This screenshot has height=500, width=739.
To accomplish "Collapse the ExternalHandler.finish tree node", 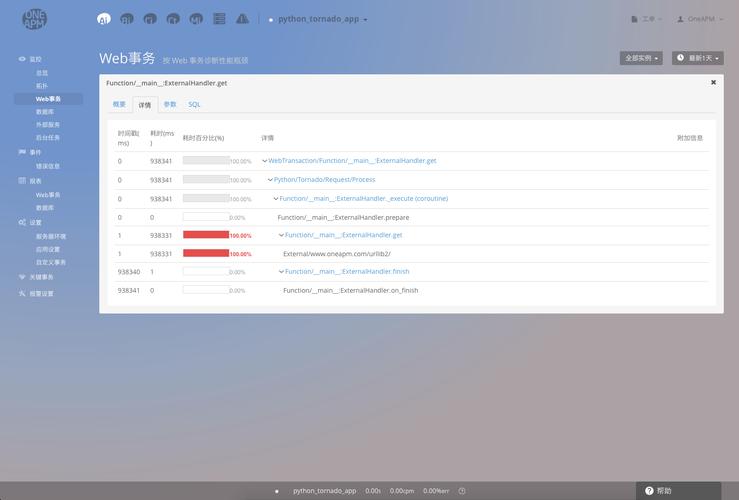I will point(281,272).
